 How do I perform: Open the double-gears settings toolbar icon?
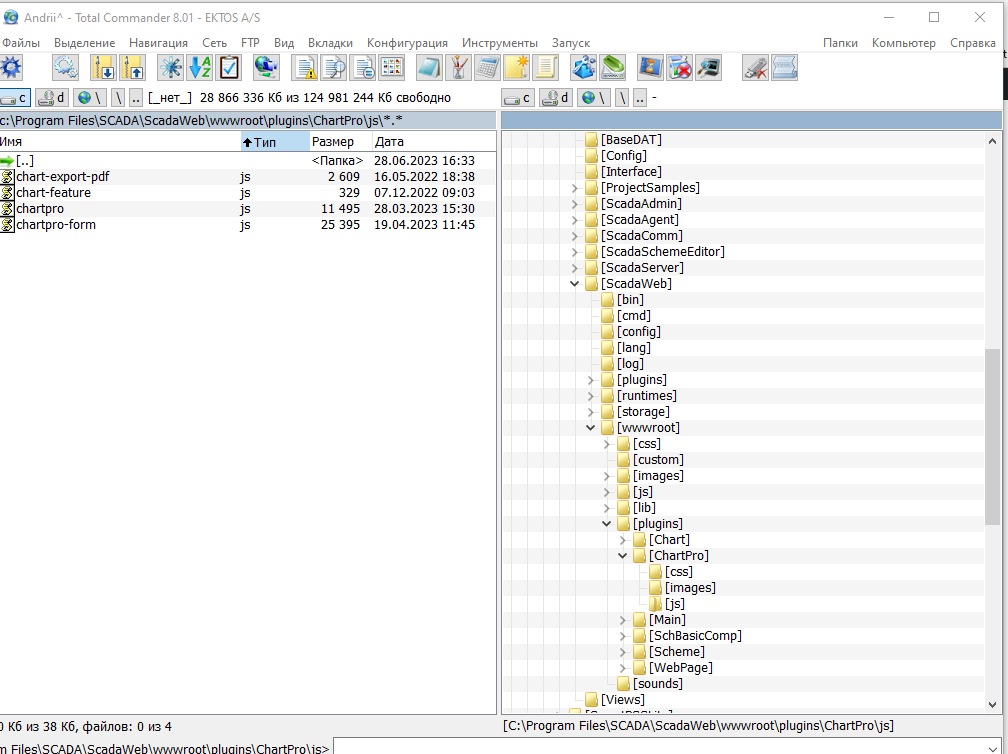coord(66,67)
